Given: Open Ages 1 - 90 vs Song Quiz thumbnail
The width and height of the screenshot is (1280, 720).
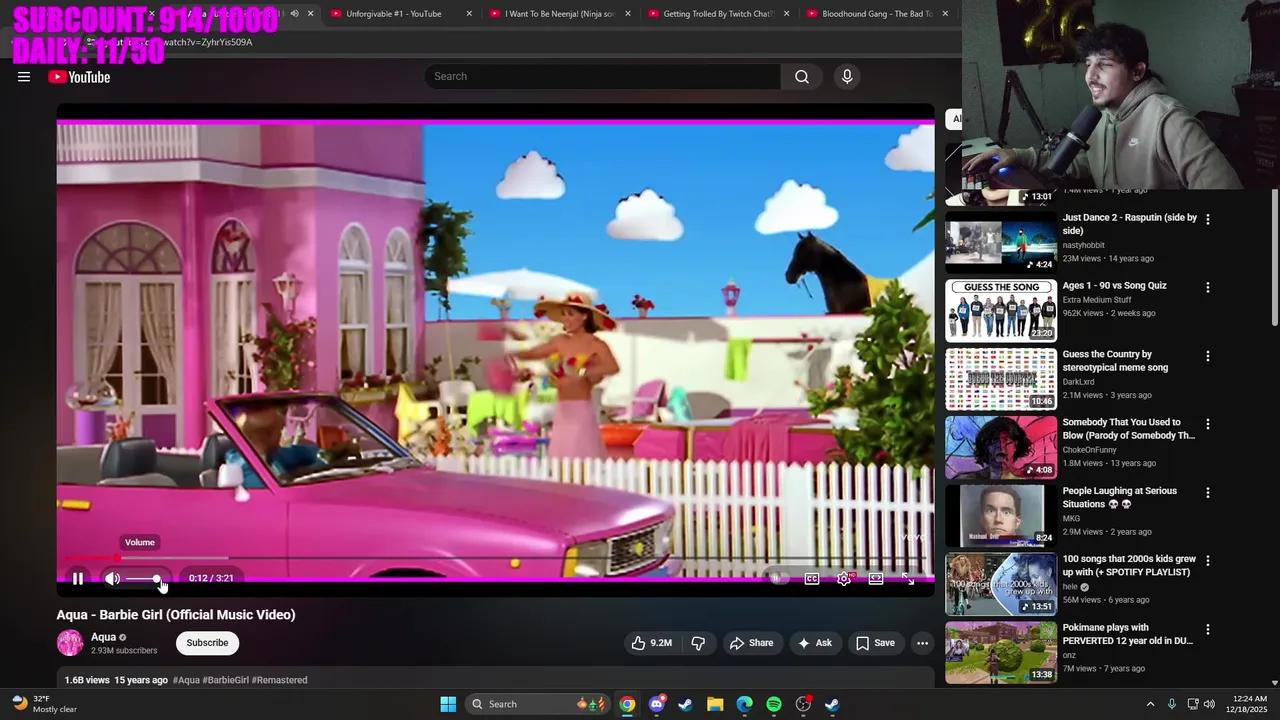Looking at the screenshot, I should tap(1001, 310).
